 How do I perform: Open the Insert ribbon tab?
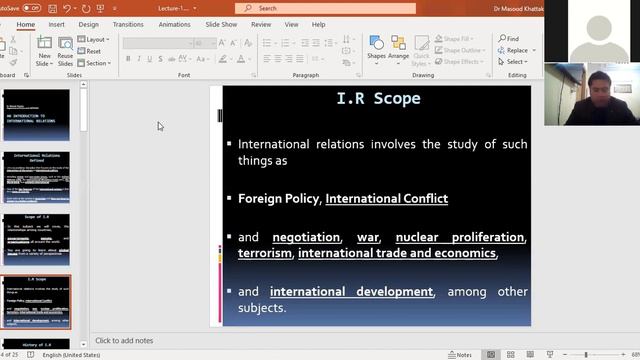click(56, 24)
